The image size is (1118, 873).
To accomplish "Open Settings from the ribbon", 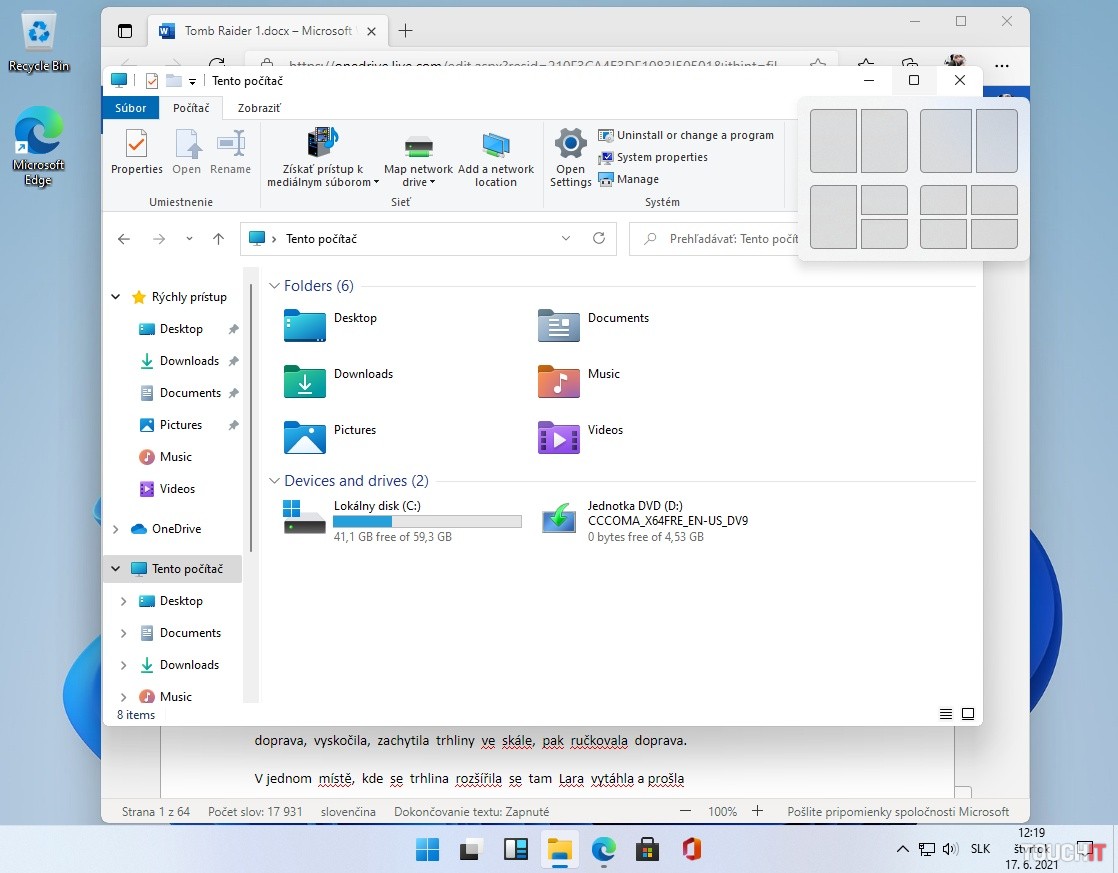I will point(570,158).
